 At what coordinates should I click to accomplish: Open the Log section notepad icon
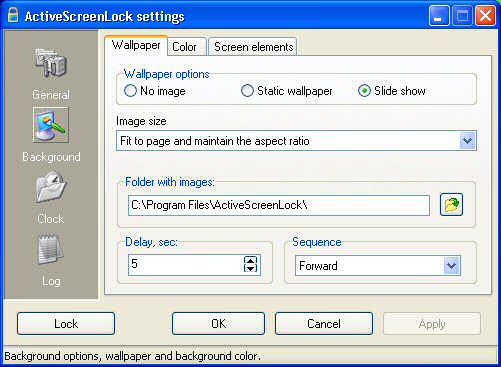51,249
